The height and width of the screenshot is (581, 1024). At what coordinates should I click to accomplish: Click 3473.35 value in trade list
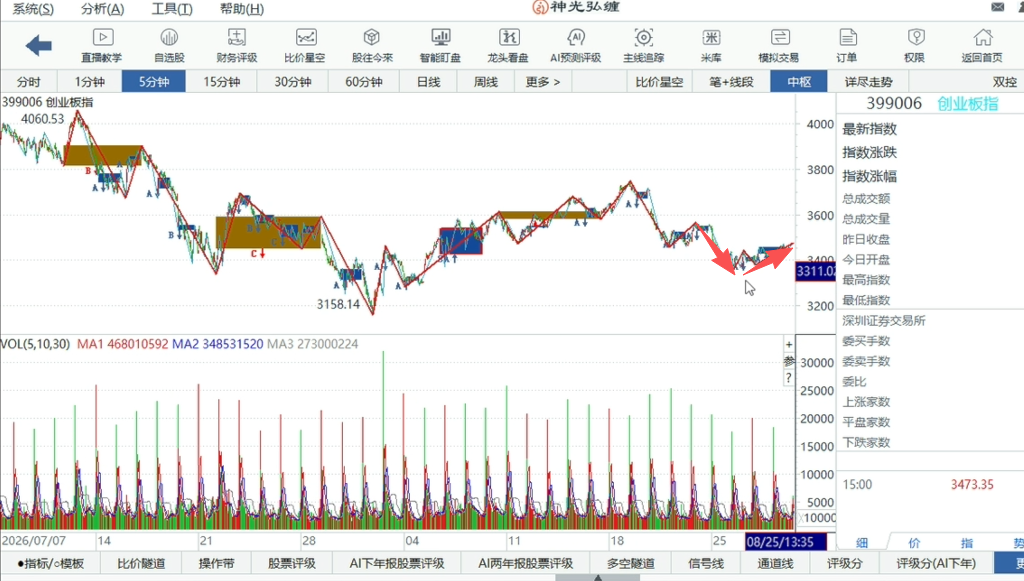point(972,484)
